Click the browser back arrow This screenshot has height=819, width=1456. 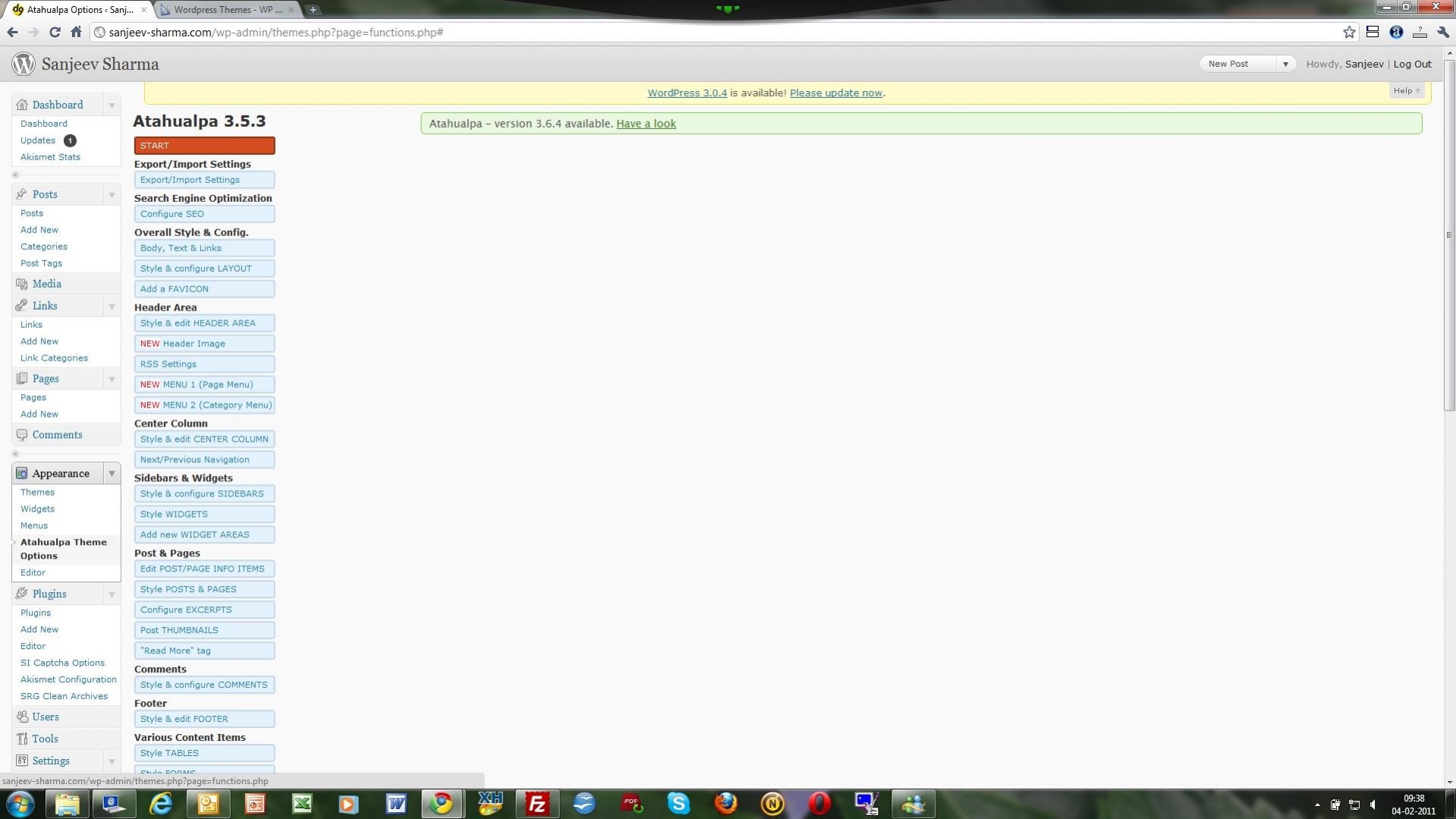pyautogui.click(x=12, y=32)
